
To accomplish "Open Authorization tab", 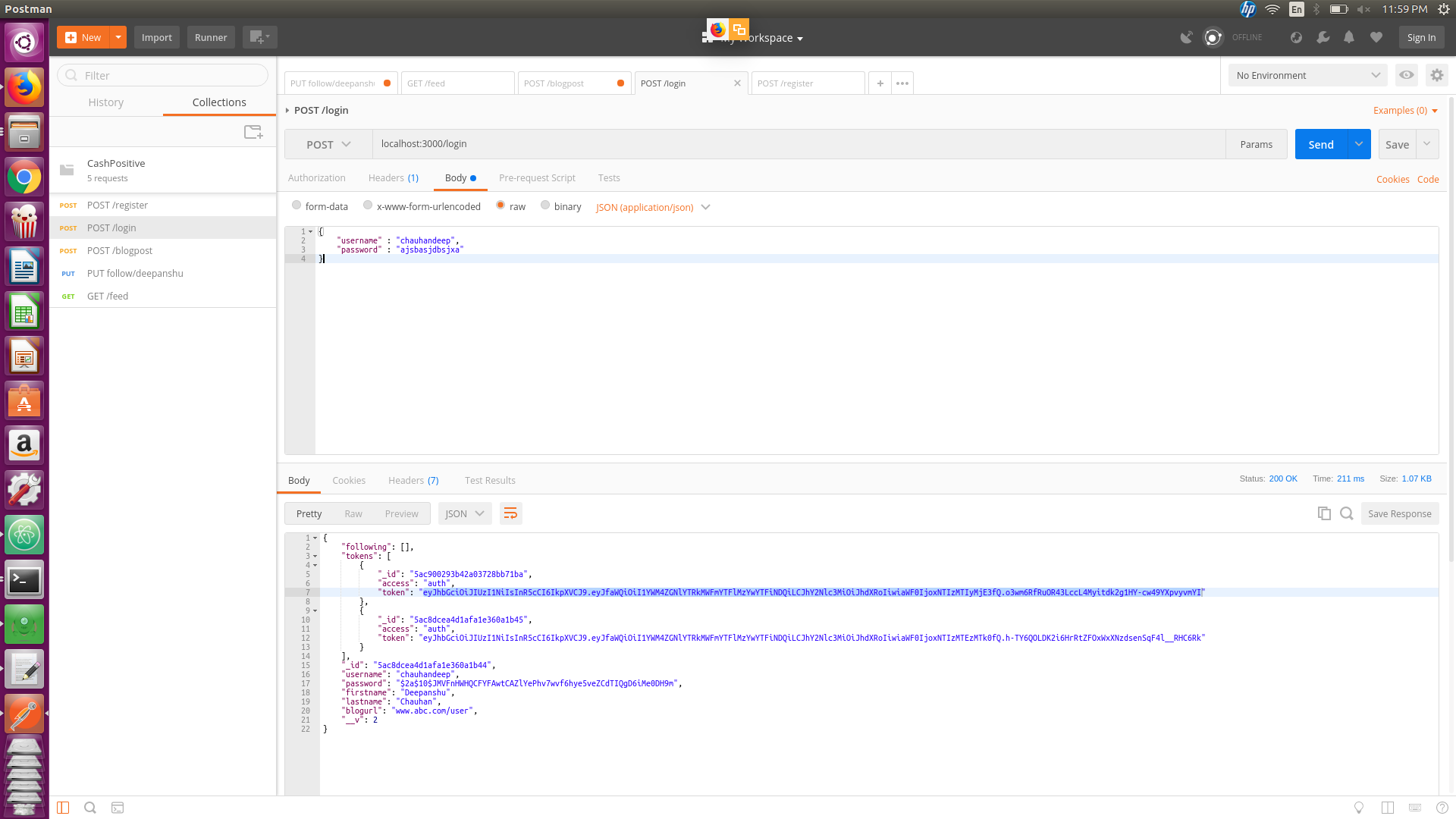I will tap(317, 177).
